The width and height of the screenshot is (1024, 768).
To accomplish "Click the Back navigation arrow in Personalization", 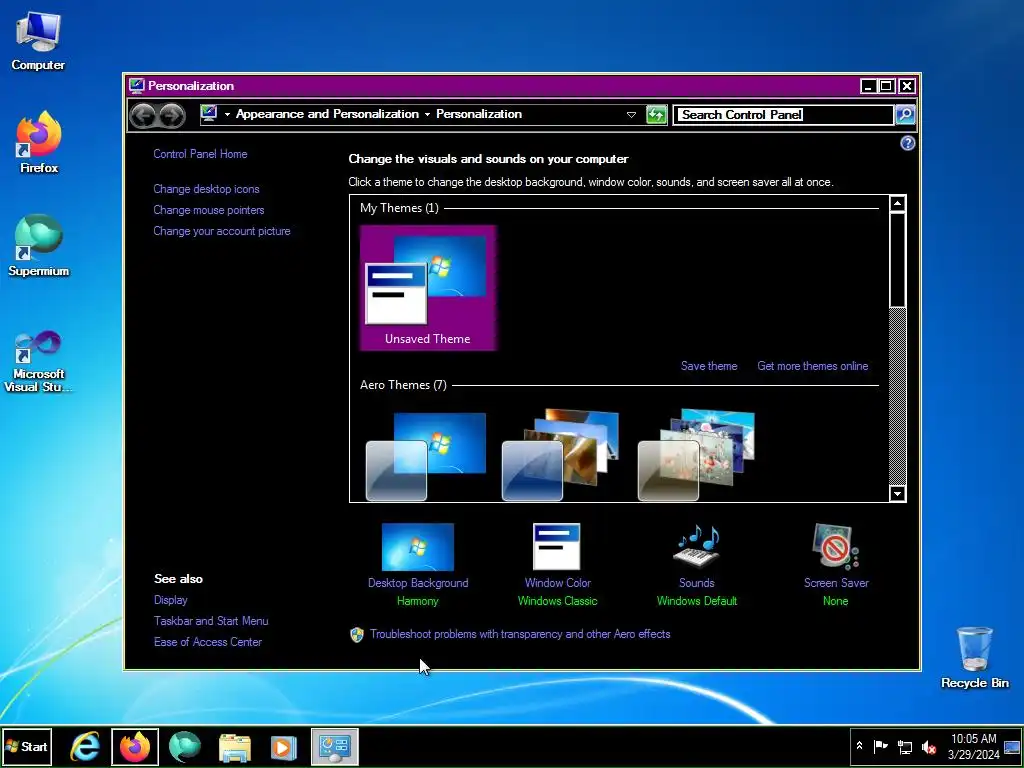I will click(x=142, y=116).
